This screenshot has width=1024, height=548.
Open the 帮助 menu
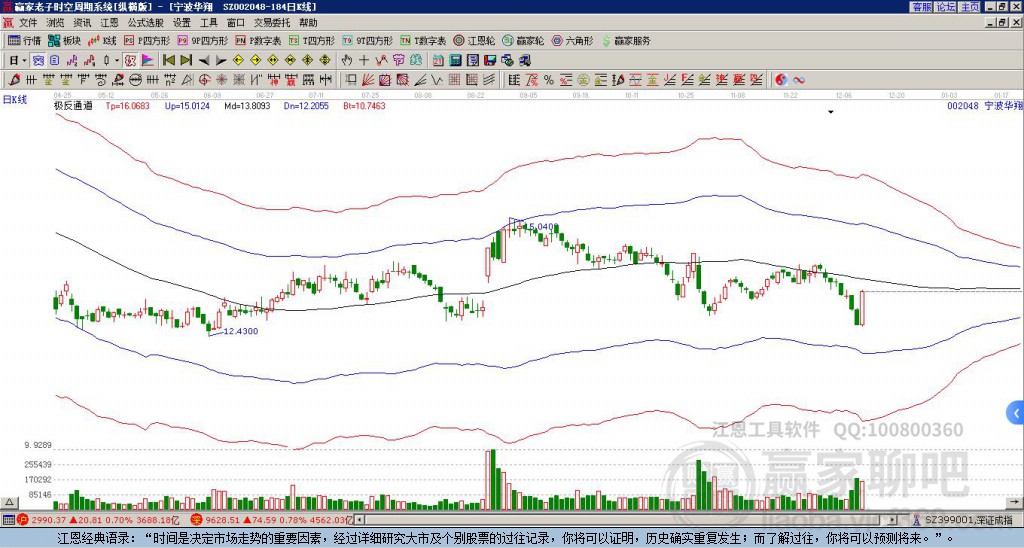coord(308,23)
